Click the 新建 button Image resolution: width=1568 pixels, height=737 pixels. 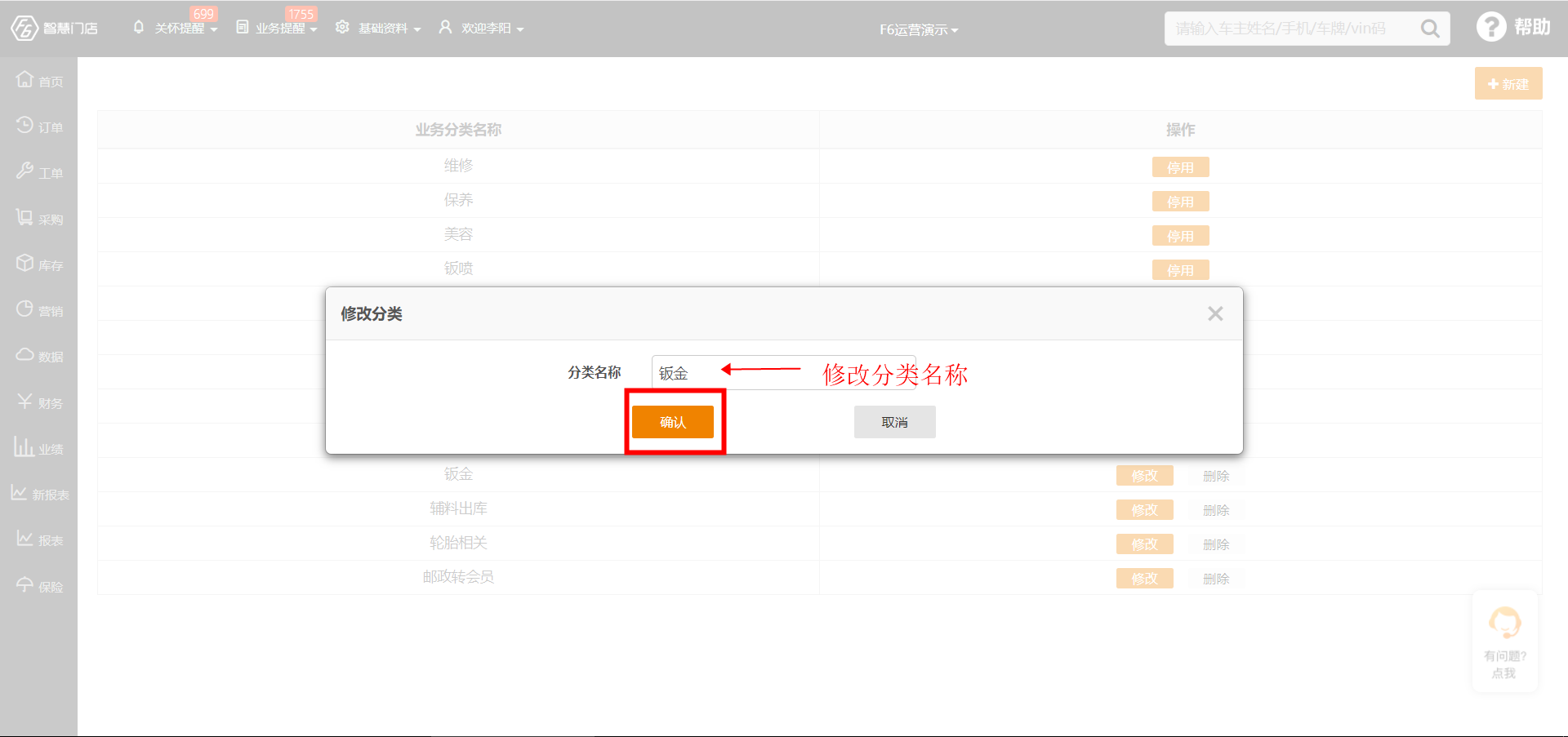click(x=1508, y=83)
